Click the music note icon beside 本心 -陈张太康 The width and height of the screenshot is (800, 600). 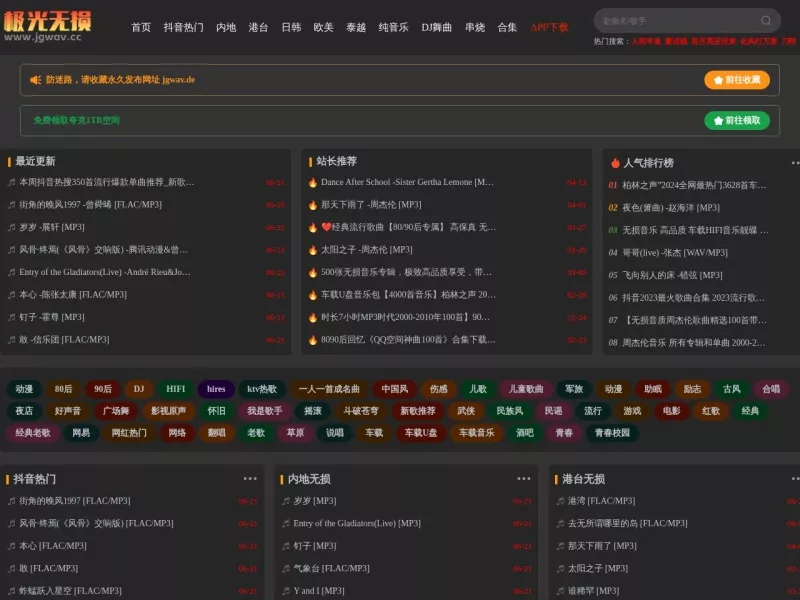click(x=11, y=294)
